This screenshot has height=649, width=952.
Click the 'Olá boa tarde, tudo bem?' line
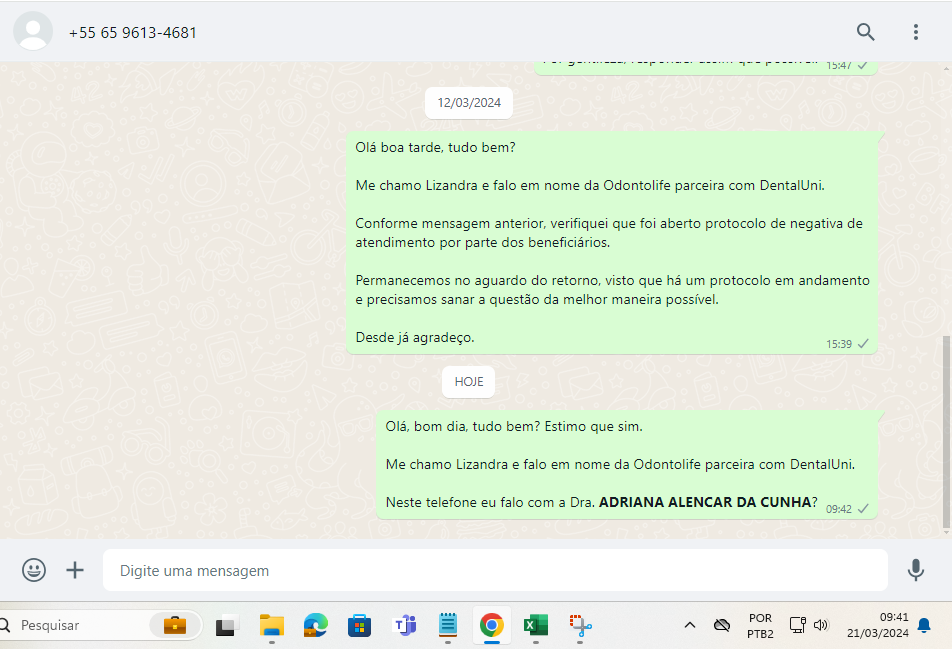435,148
